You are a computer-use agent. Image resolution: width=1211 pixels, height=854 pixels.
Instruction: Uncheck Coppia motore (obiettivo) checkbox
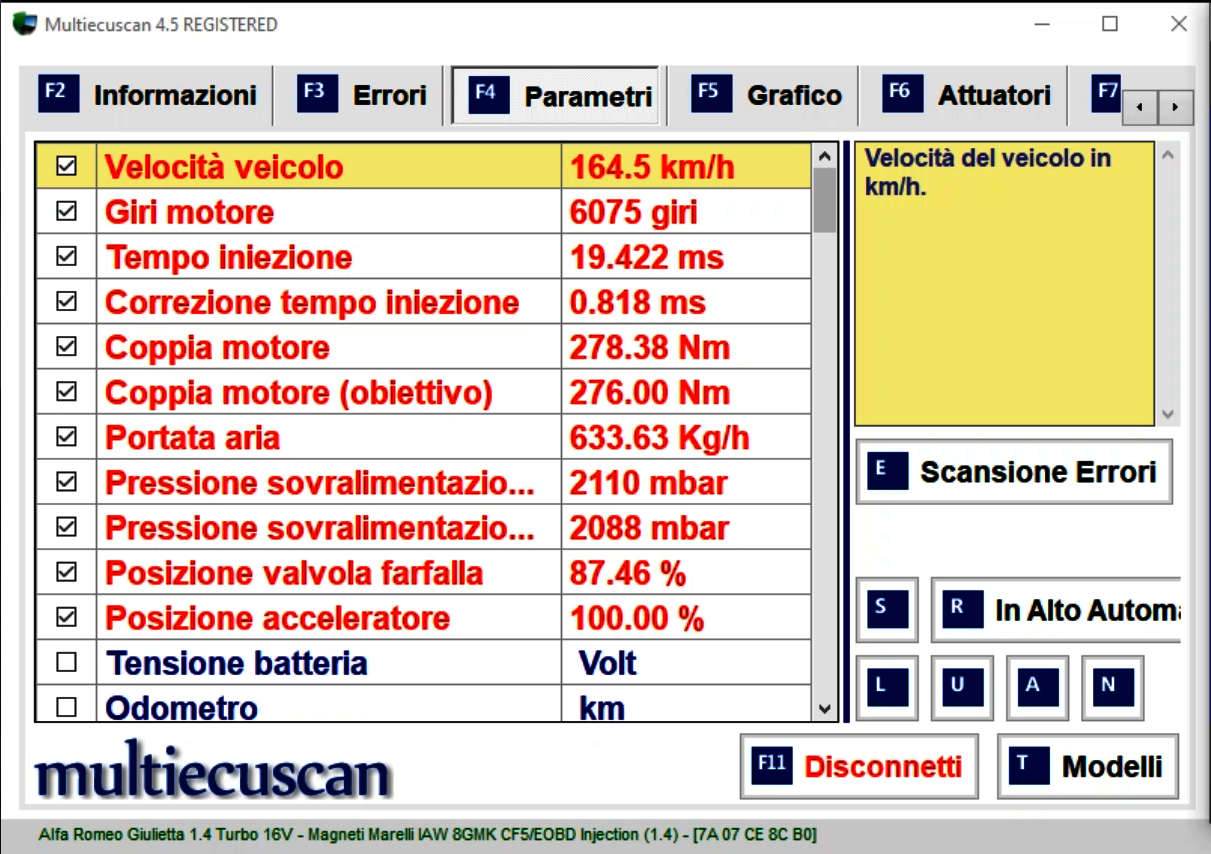pyautogui.click(x=66, y=391)
